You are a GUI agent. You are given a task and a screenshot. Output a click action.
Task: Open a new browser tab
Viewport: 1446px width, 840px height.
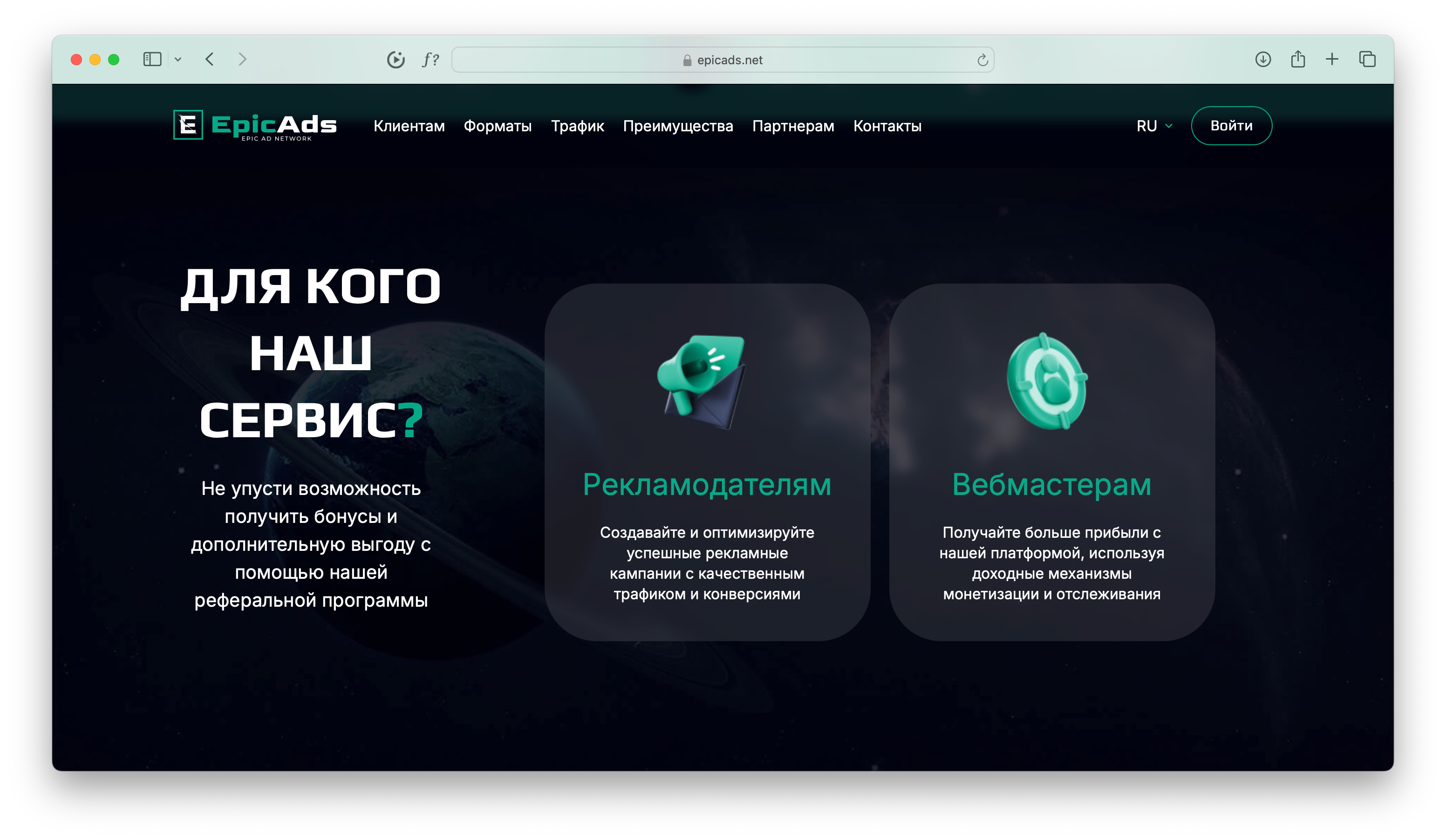pyautogui.click(x=1332, y=59)
